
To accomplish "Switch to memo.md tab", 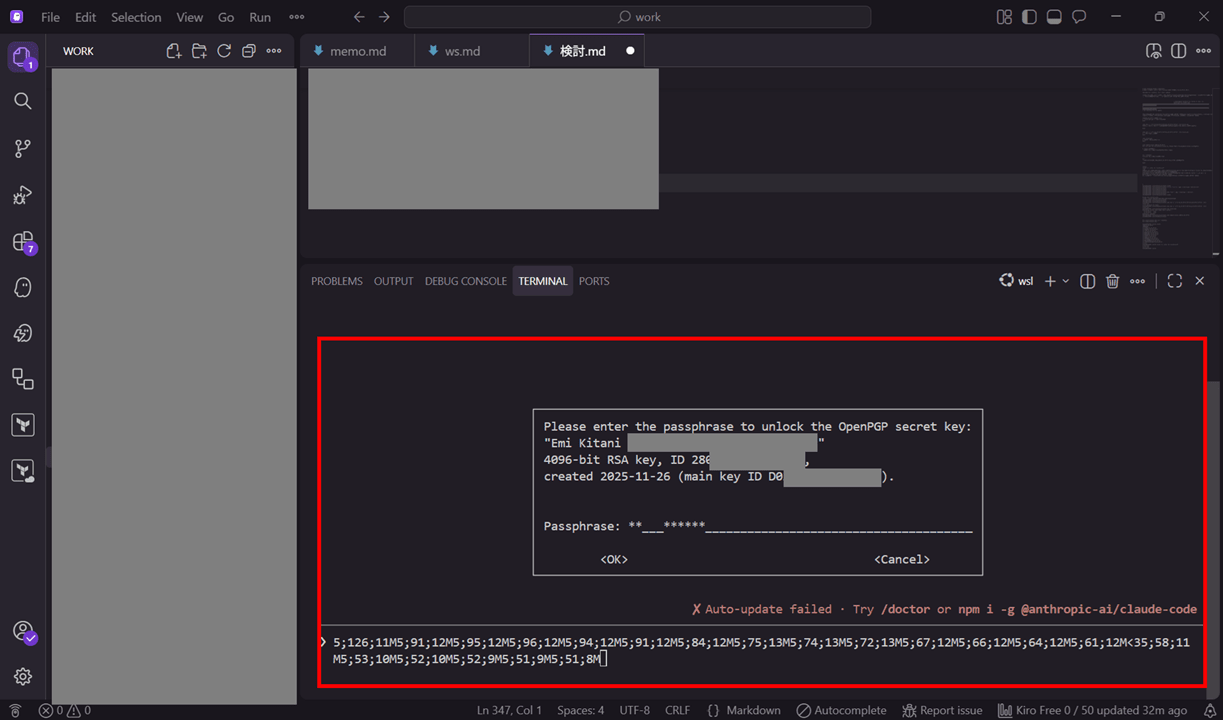I will pyautogui.click(x=357, y=51).
